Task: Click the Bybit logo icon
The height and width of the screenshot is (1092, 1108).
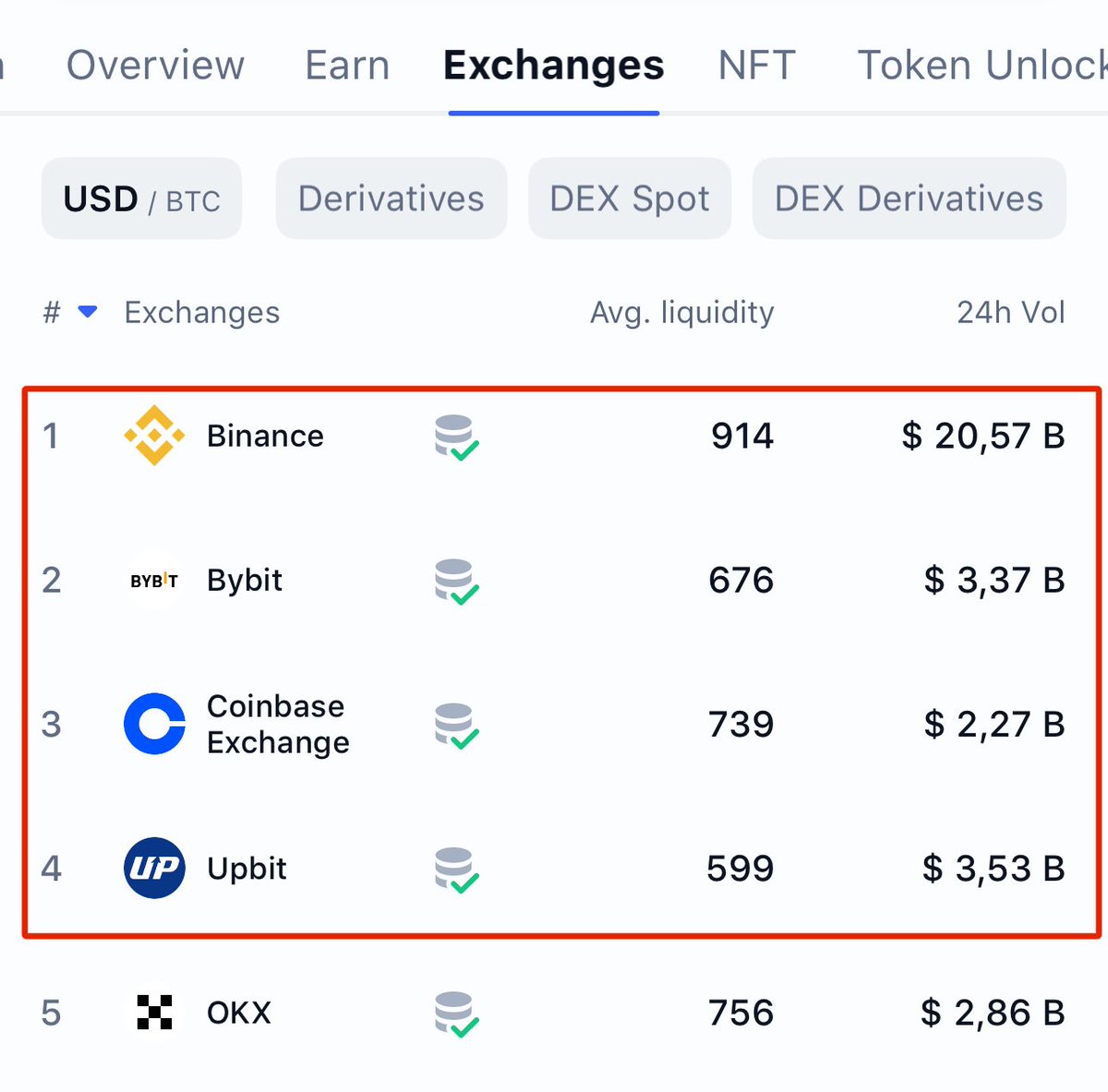Action: coord(154,581)
